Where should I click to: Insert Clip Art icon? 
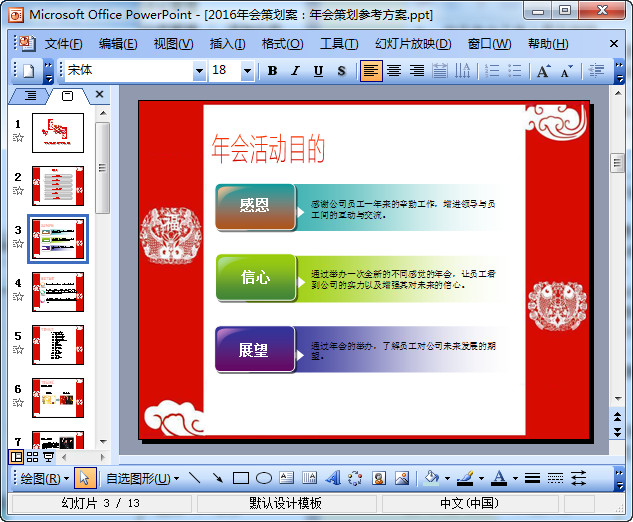[x=379, y=478]
